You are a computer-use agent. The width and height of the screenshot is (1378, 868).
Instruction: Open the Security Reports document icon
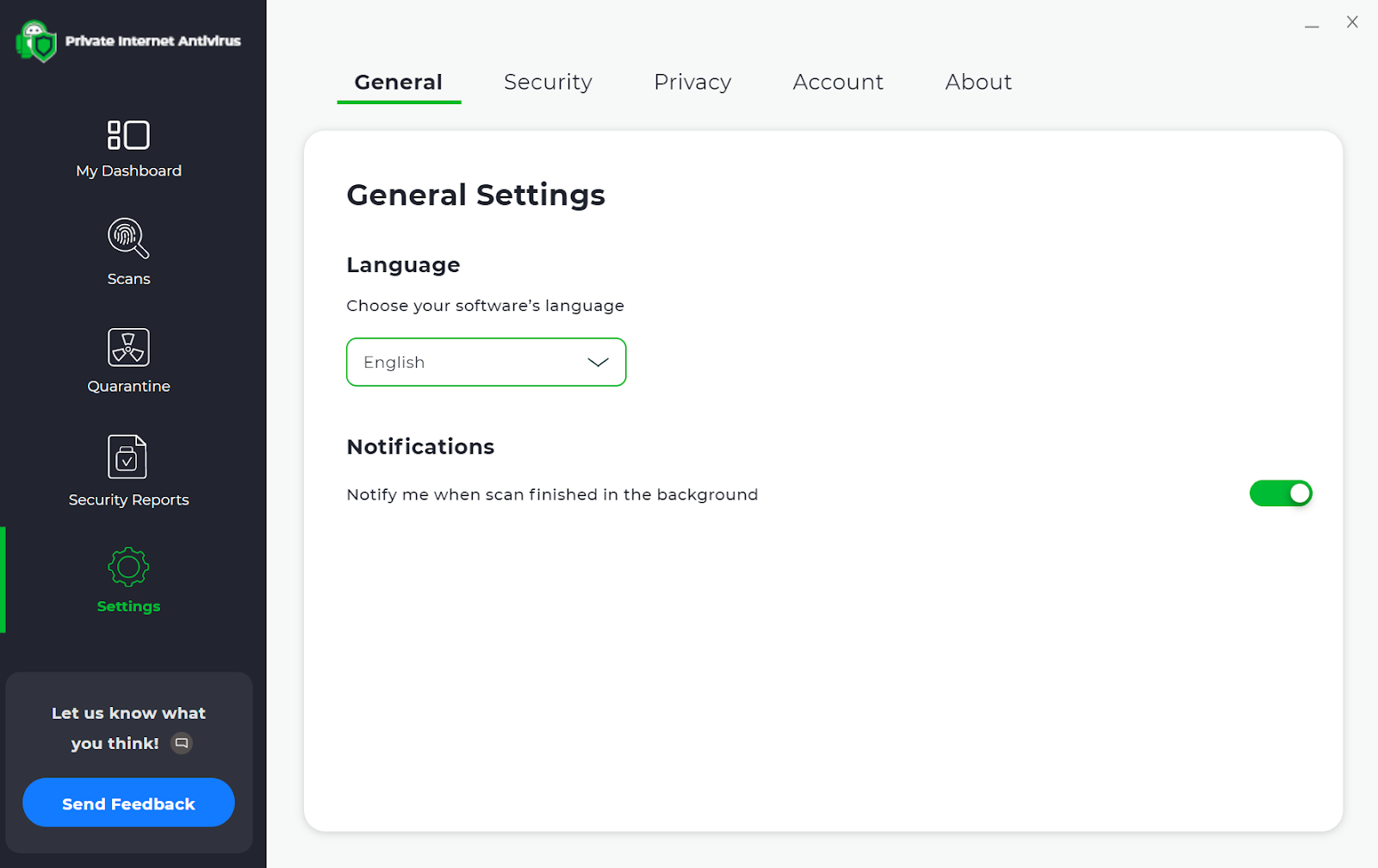click(x=127, y=456)
